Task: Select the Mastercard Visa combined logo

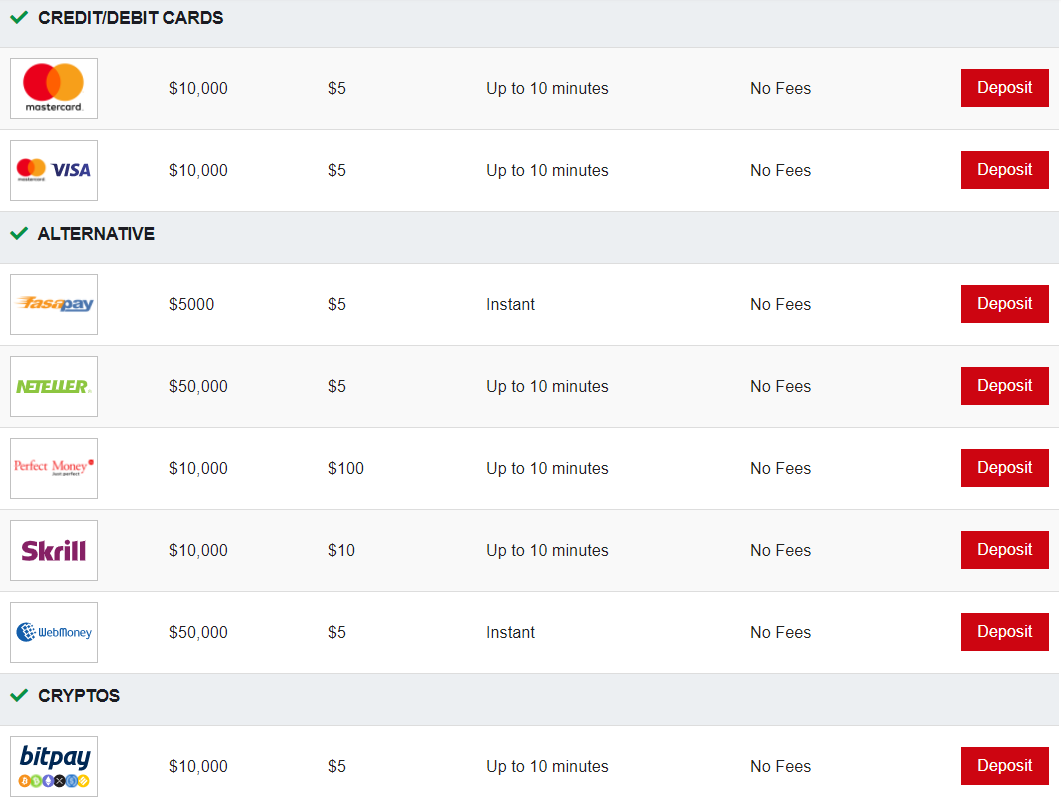Action: 54,170
